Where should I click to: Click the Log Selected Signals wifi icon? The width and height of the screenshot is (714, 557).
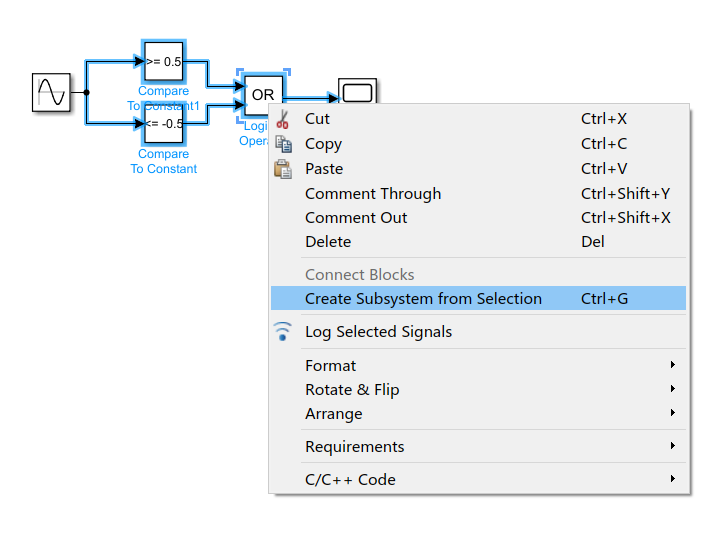(283, 332)
